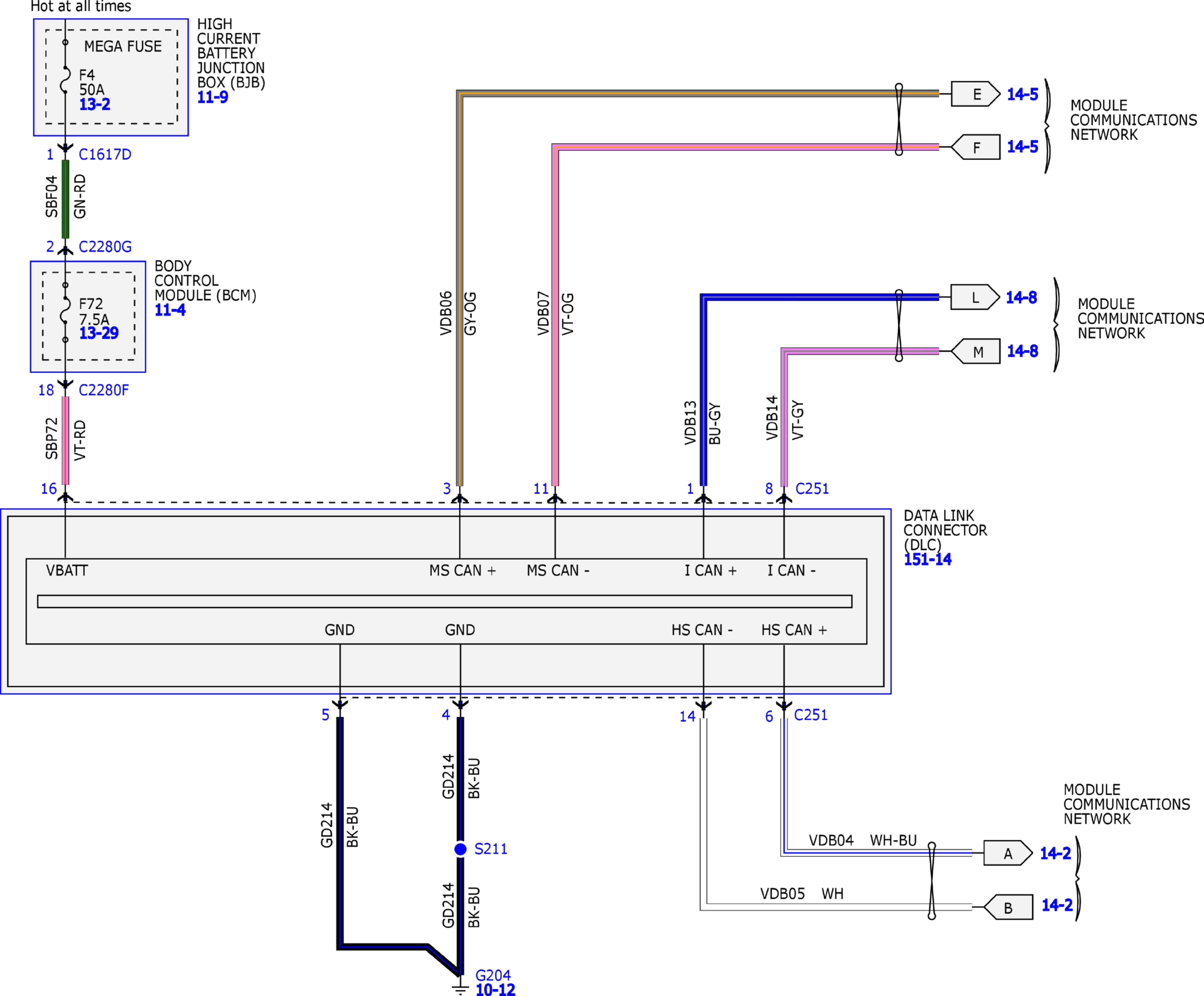Screen dimensions: 1204x996
Task: Click the B arrow connector symbol
Action: pos(1008,907)
